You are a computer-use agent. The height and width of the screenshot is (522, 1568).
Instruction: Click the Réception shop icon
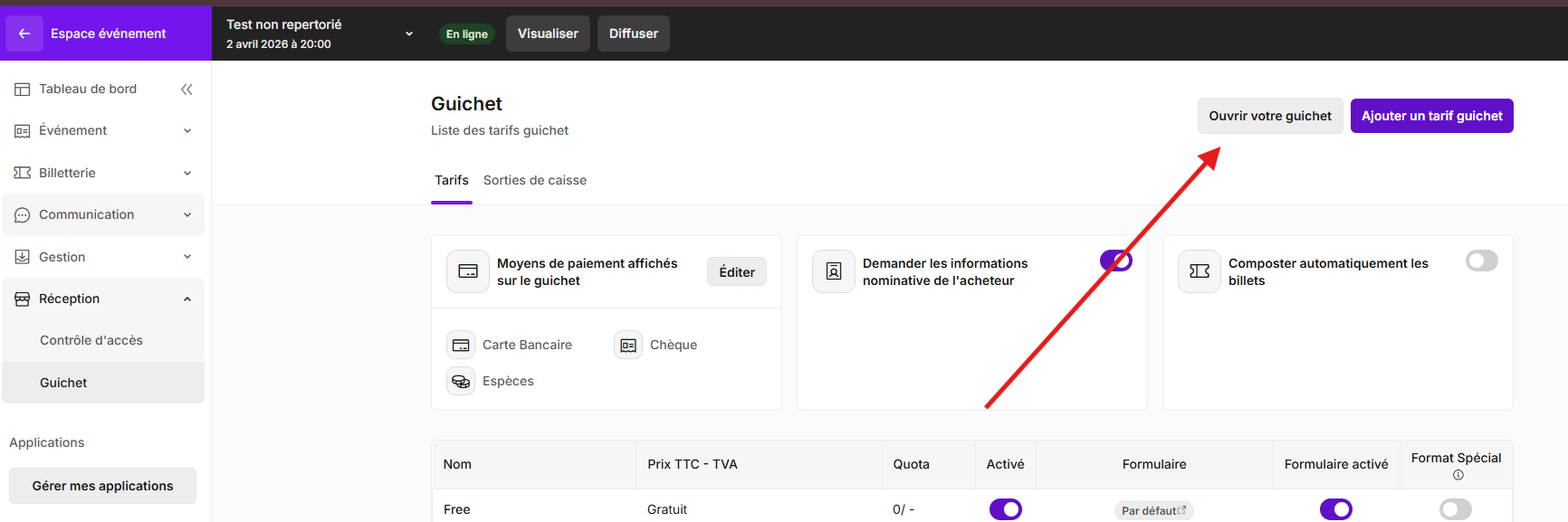click(23, 299)
